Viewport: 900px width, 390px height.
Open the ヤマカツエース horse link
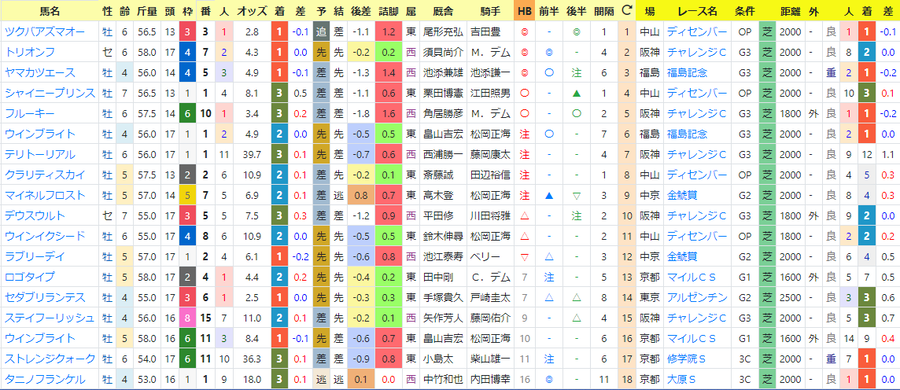click(x=40, y=72)
